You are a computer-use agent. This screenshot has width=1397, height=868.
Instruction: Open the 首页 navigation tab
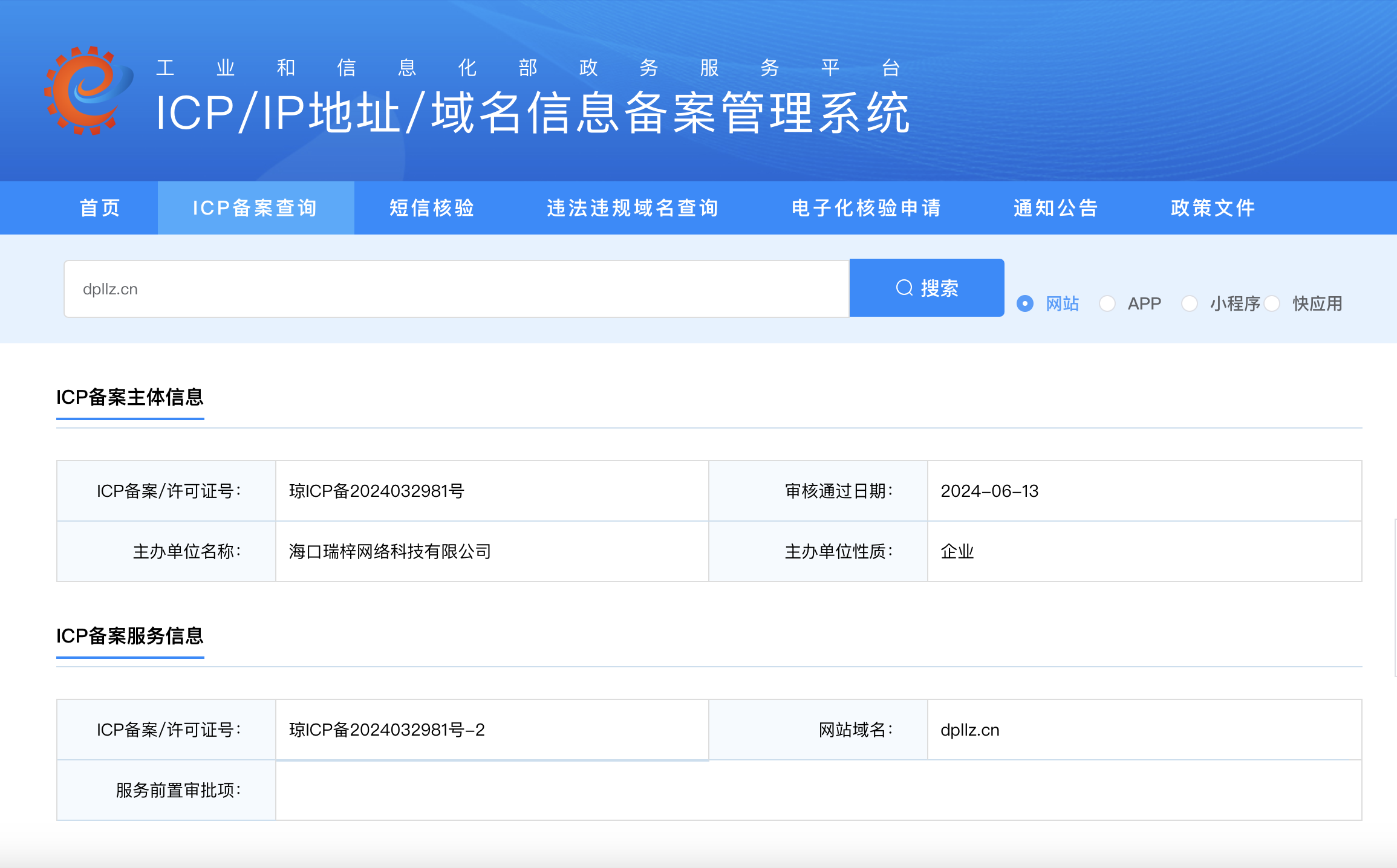(x=100, y=208)
